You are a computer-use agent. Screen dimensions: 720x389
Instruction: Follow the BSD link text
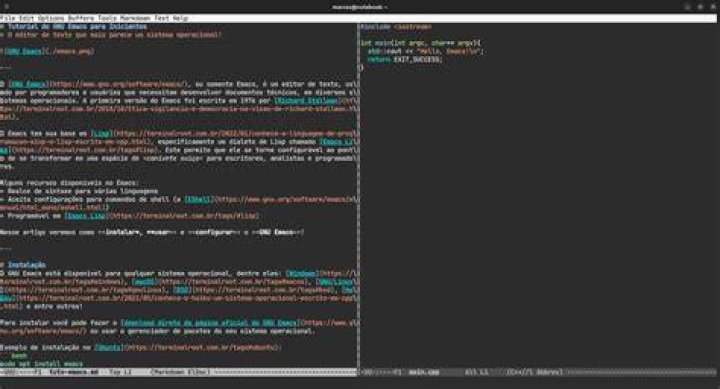point(182,290)
